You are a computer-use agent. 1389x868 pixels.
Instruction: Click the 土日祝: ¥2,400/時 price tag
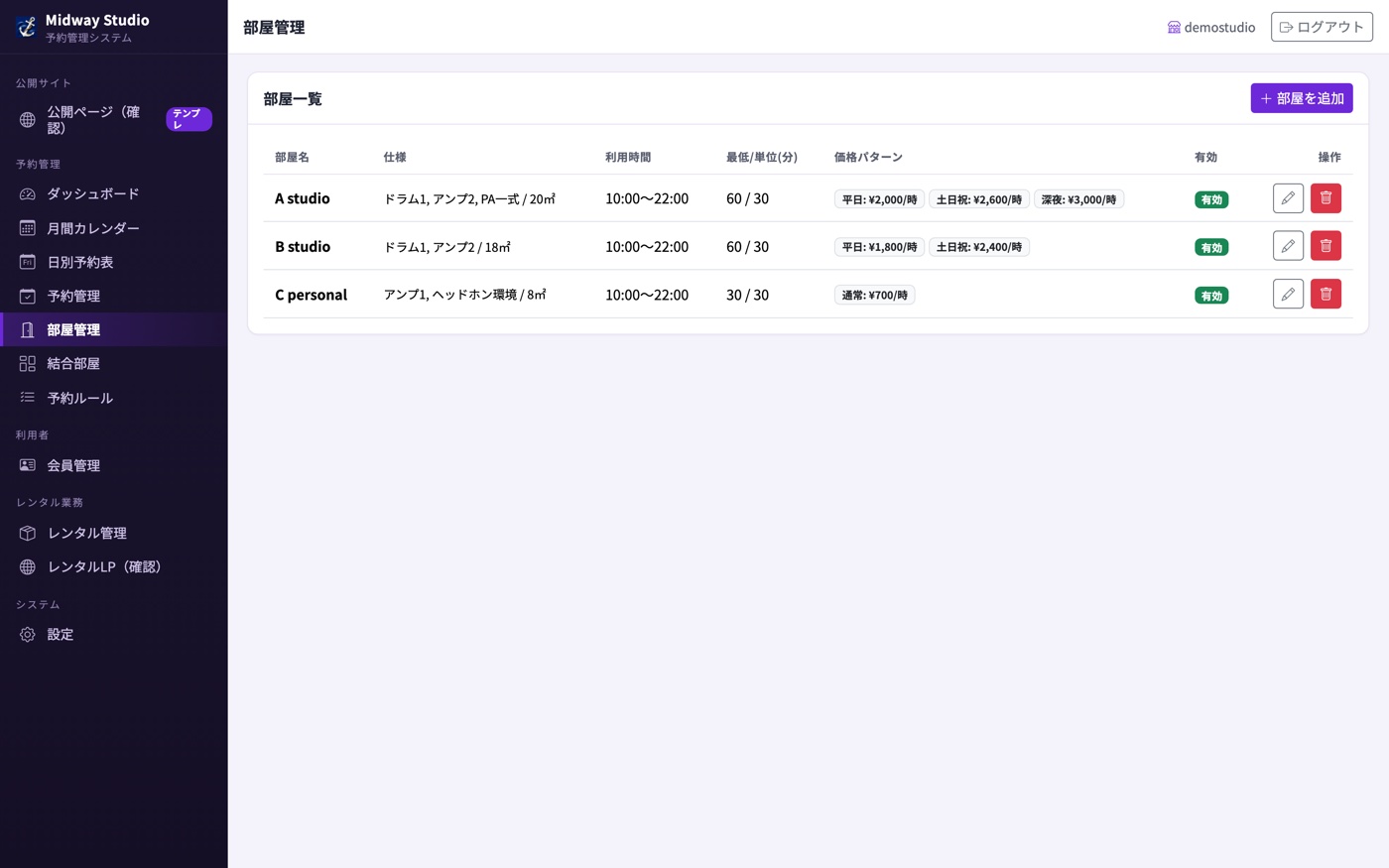pyautogui.click(x=979, y=247)
